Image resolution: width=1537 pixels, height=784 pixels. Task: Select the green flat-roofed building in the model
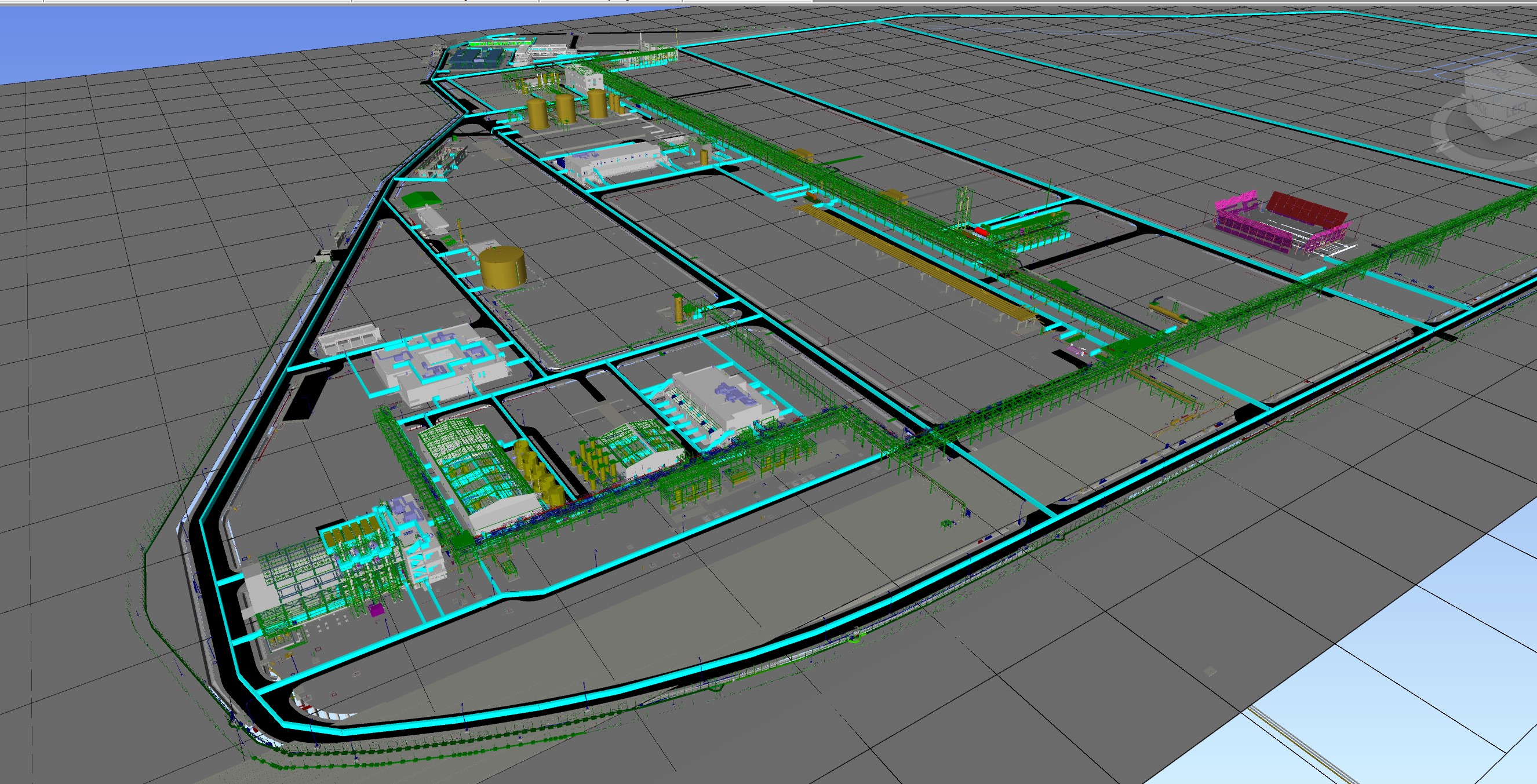click(423, 199)
